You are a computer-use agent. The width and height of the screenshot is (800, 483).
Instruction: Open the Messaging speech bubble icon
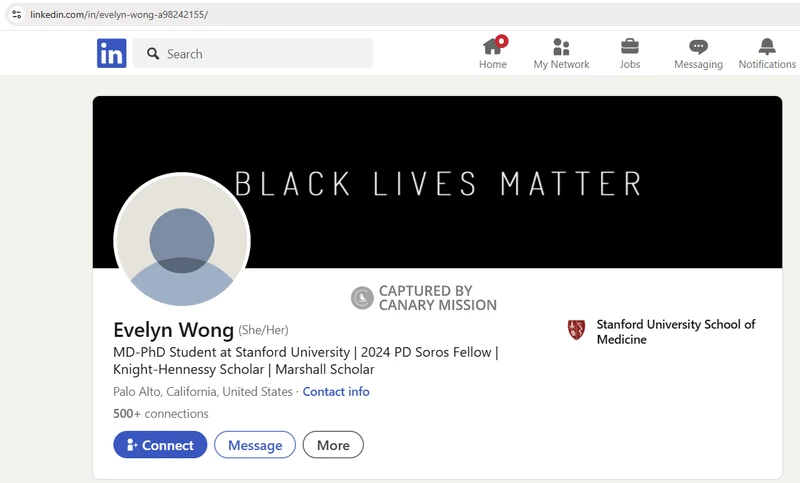tap(698, 47)
